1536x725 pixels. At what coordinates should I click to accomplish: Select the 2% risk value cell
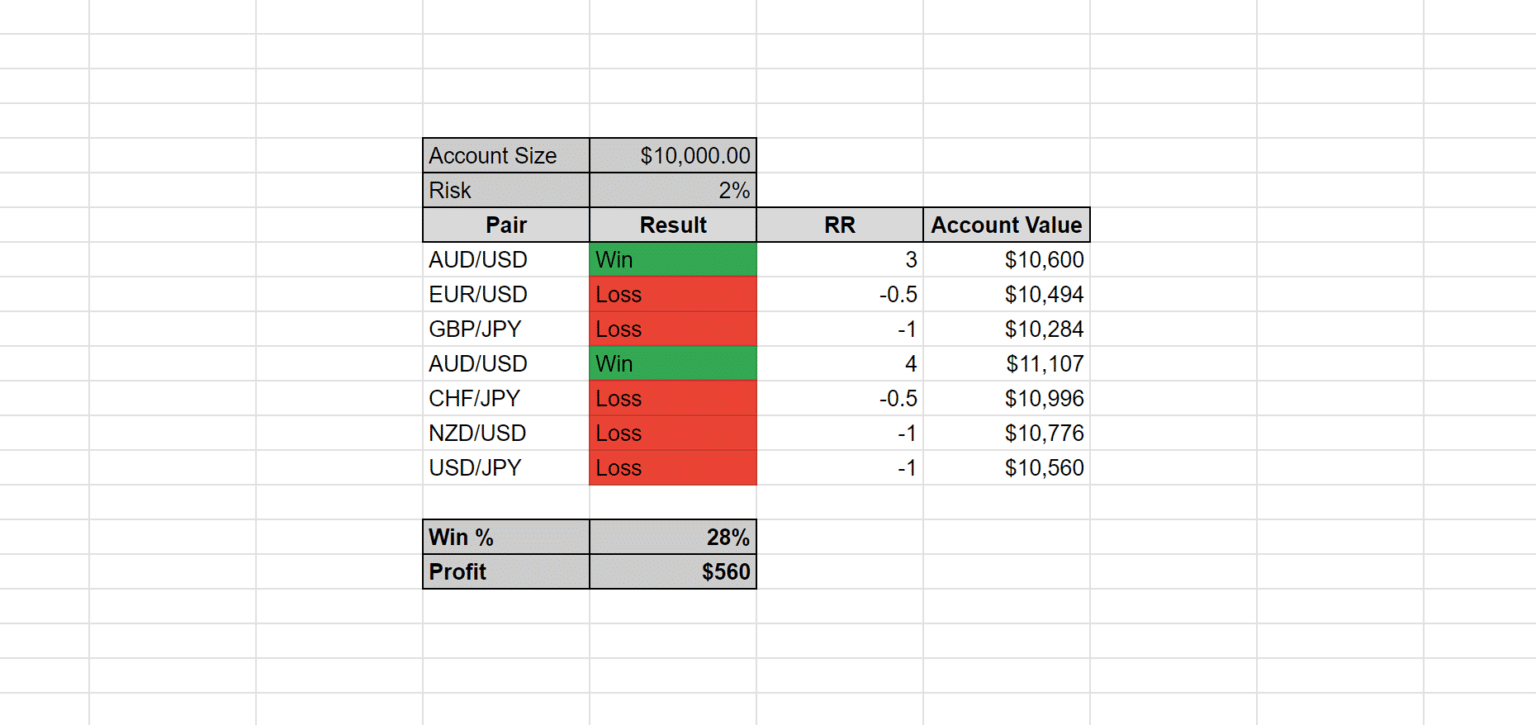pos(673,190)
